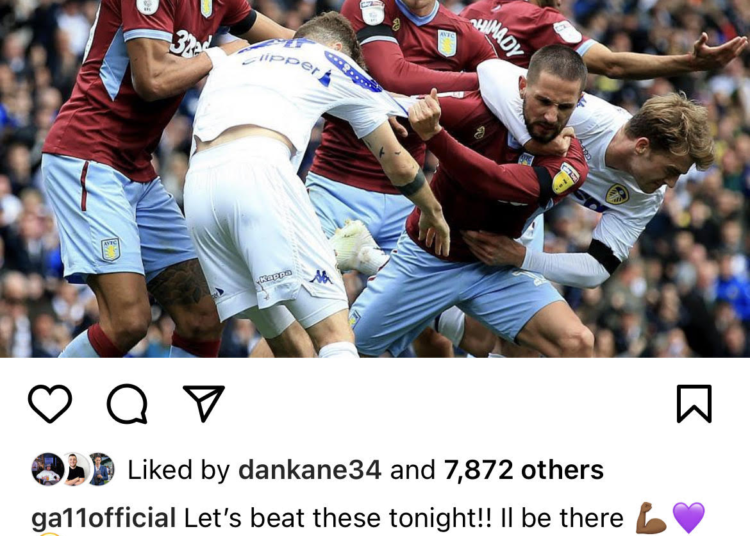Screen dimensions: 750x536
Task: Open the first liker's profile avatar
Action: click(47, 469)
